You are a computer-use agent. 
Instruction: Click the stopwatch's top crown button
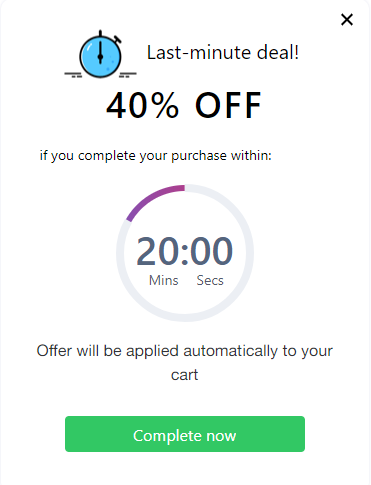coord(100,34)
